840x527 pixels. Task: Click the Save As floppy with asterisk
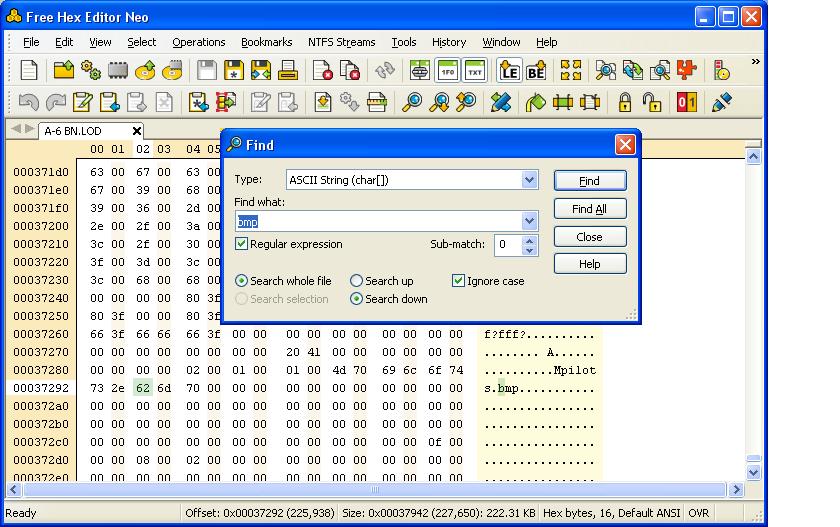click(234, 70)
